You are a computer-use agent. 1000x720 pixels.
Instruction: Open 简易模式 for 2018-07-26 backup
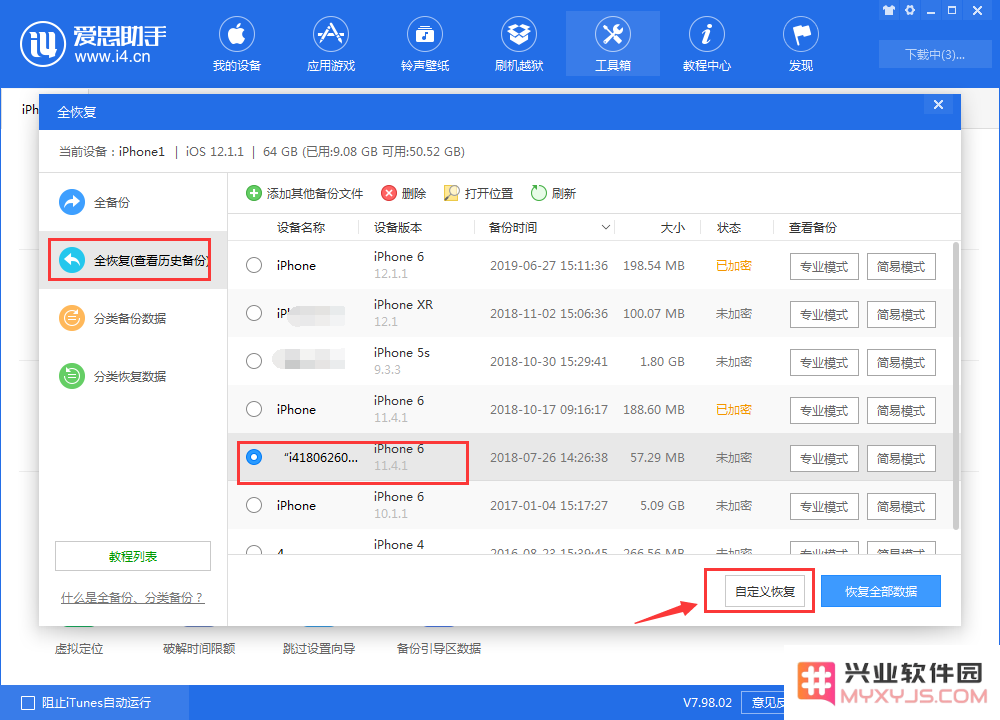point(901,459)
